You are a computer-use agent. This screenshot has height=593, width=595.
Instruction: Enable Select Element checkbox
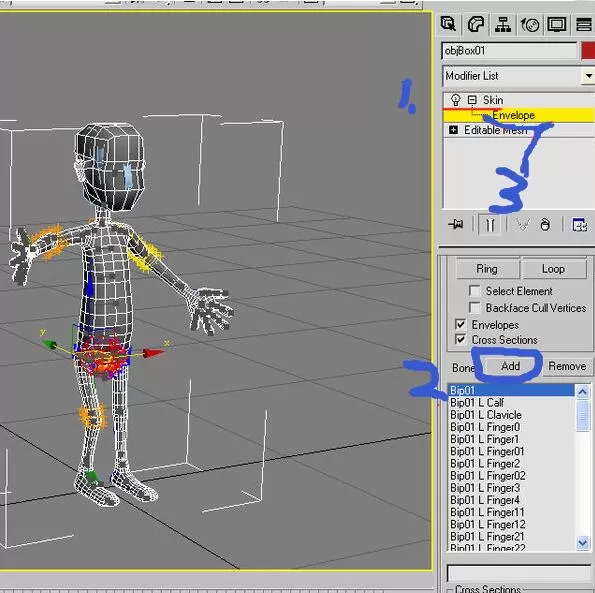pos(474,291)
